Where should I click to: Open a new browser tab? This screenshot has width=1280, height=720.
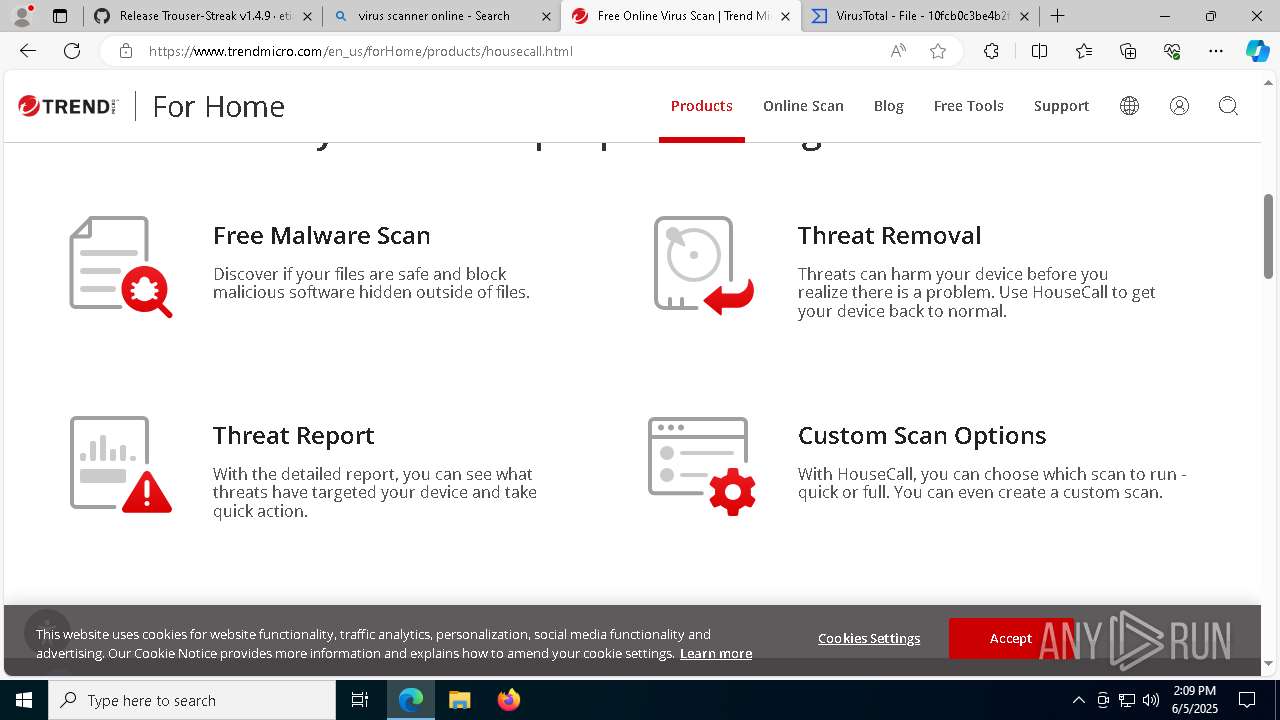point(1057,16)
